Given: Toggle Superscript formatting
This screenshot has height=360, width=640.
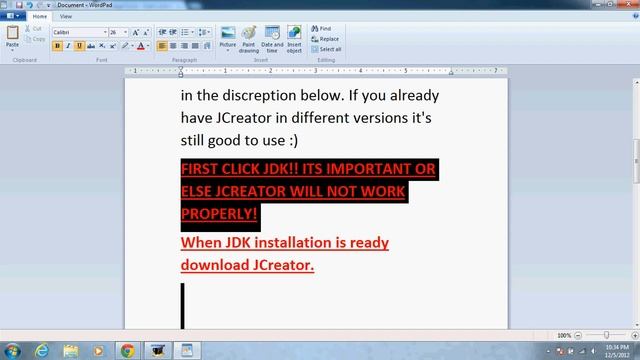Looking at the screenshot, I should click(x=113, y=46).
